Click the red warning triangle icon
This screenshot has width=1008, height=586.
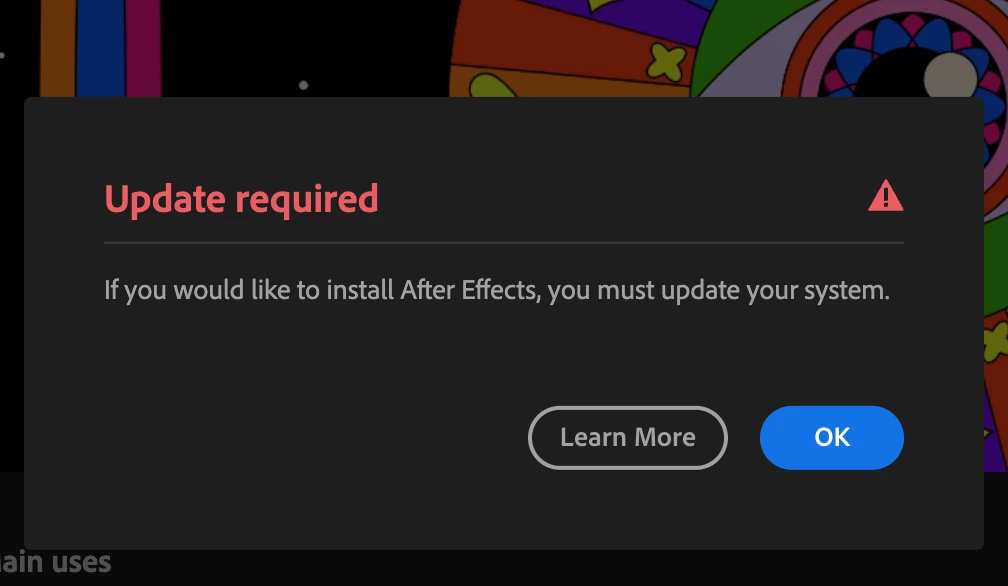click(x=885, y=195)
